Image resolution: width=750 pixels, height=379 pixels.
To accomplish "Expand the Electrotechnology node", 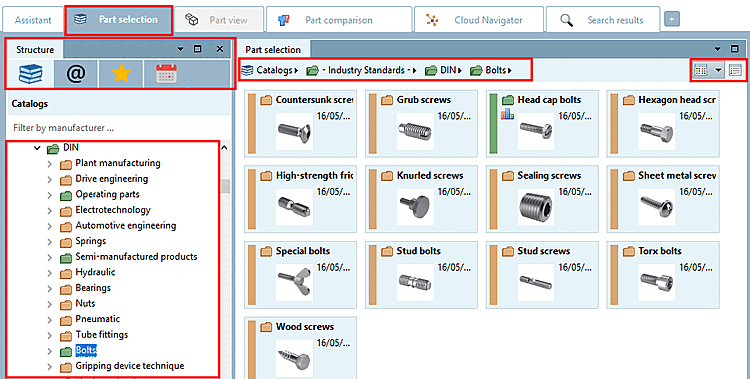I will 49,211.
